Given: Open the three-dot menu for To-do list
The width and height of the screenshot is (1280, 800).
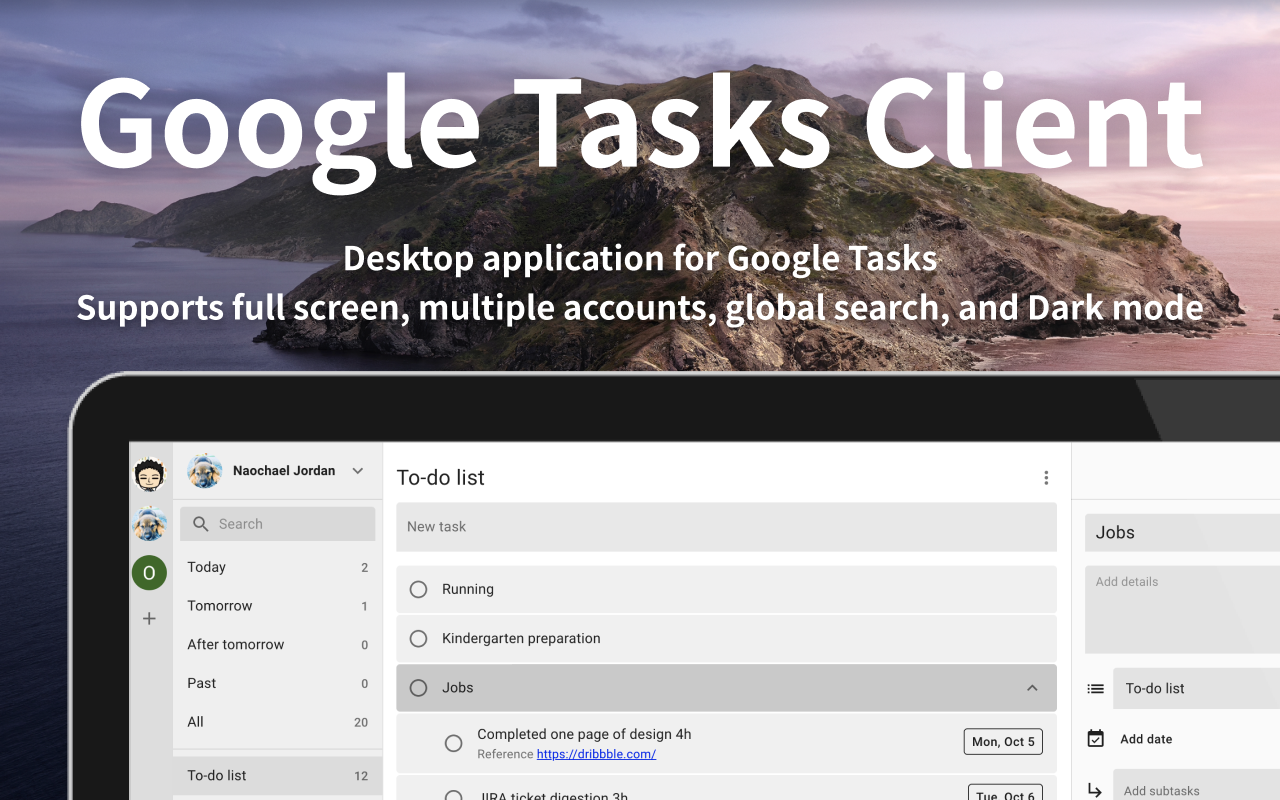Looking at the screenshot, I should 1046,478.
